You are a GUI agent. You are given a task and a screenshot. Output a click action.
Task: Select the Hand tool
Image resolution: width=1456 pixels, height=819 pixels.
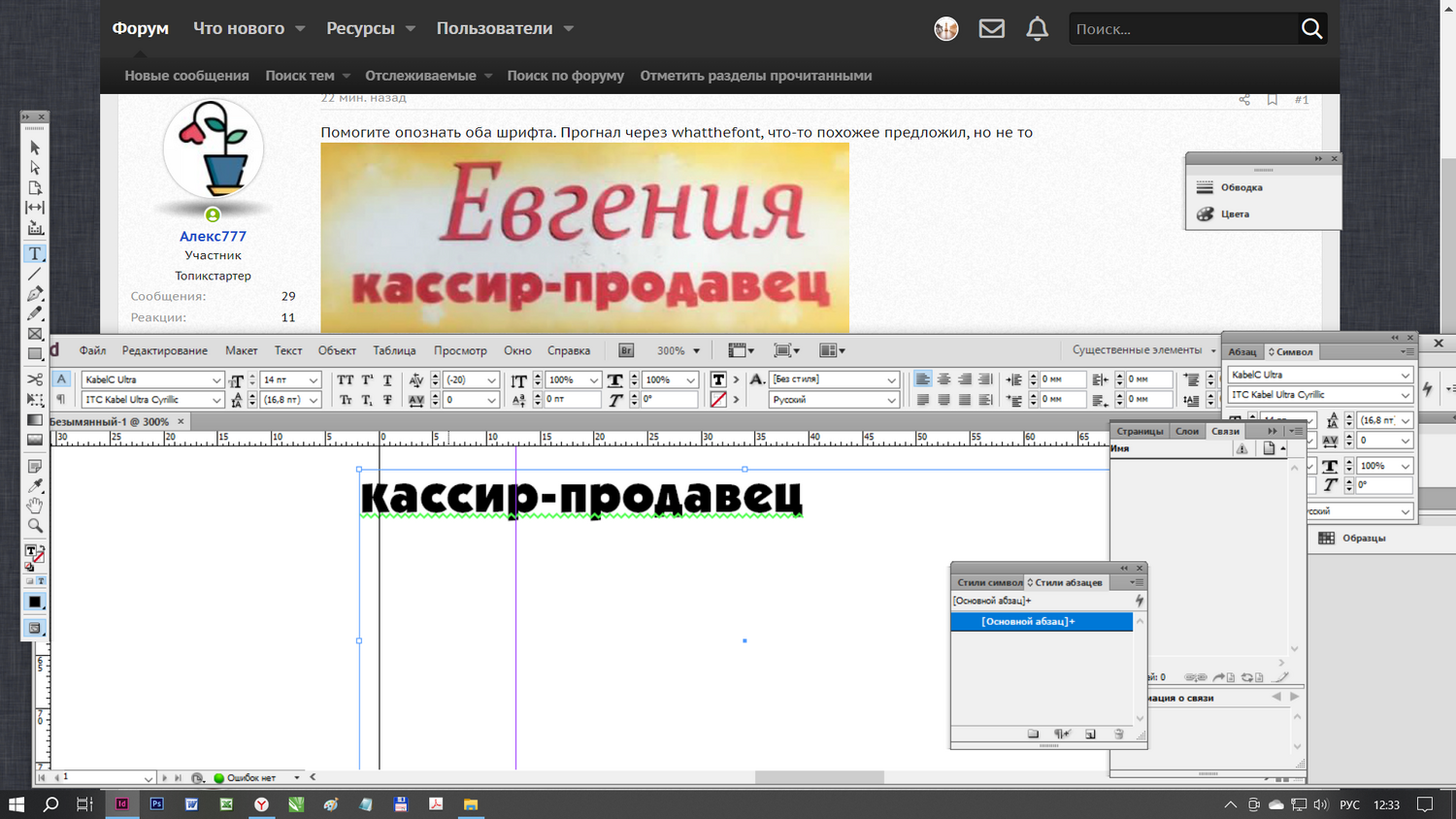pos(35,506)
